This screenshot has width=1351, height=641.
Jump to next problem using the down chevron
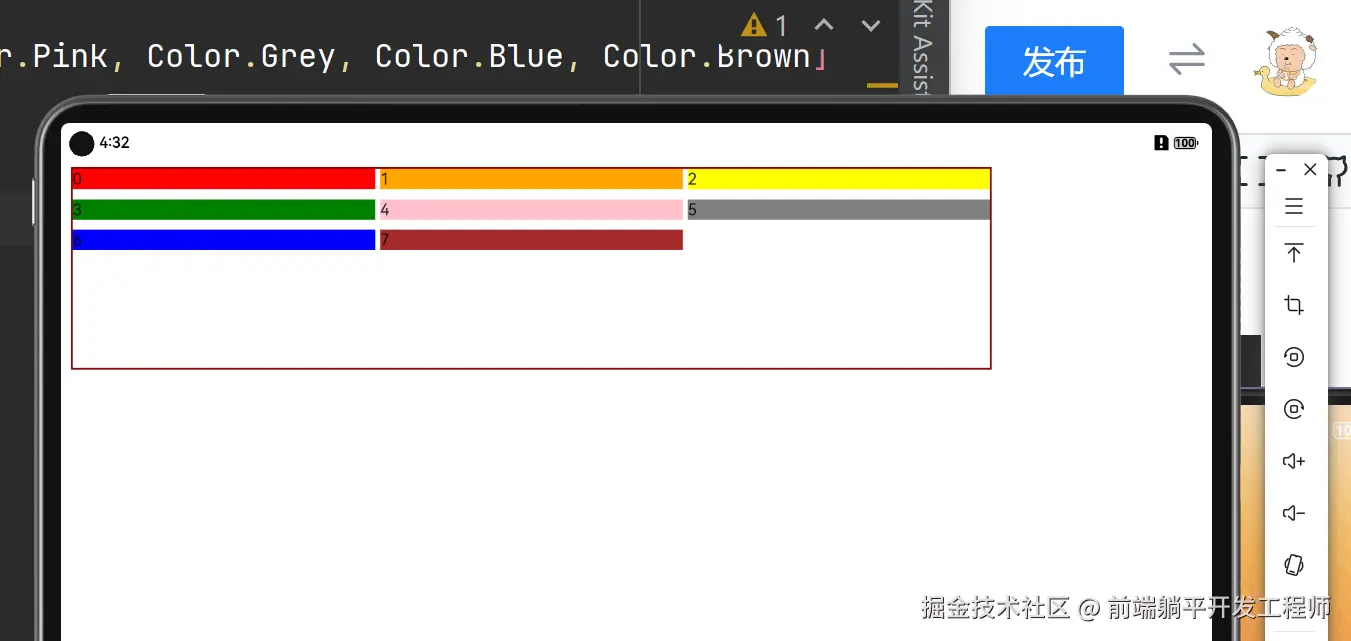pos(869,25)
